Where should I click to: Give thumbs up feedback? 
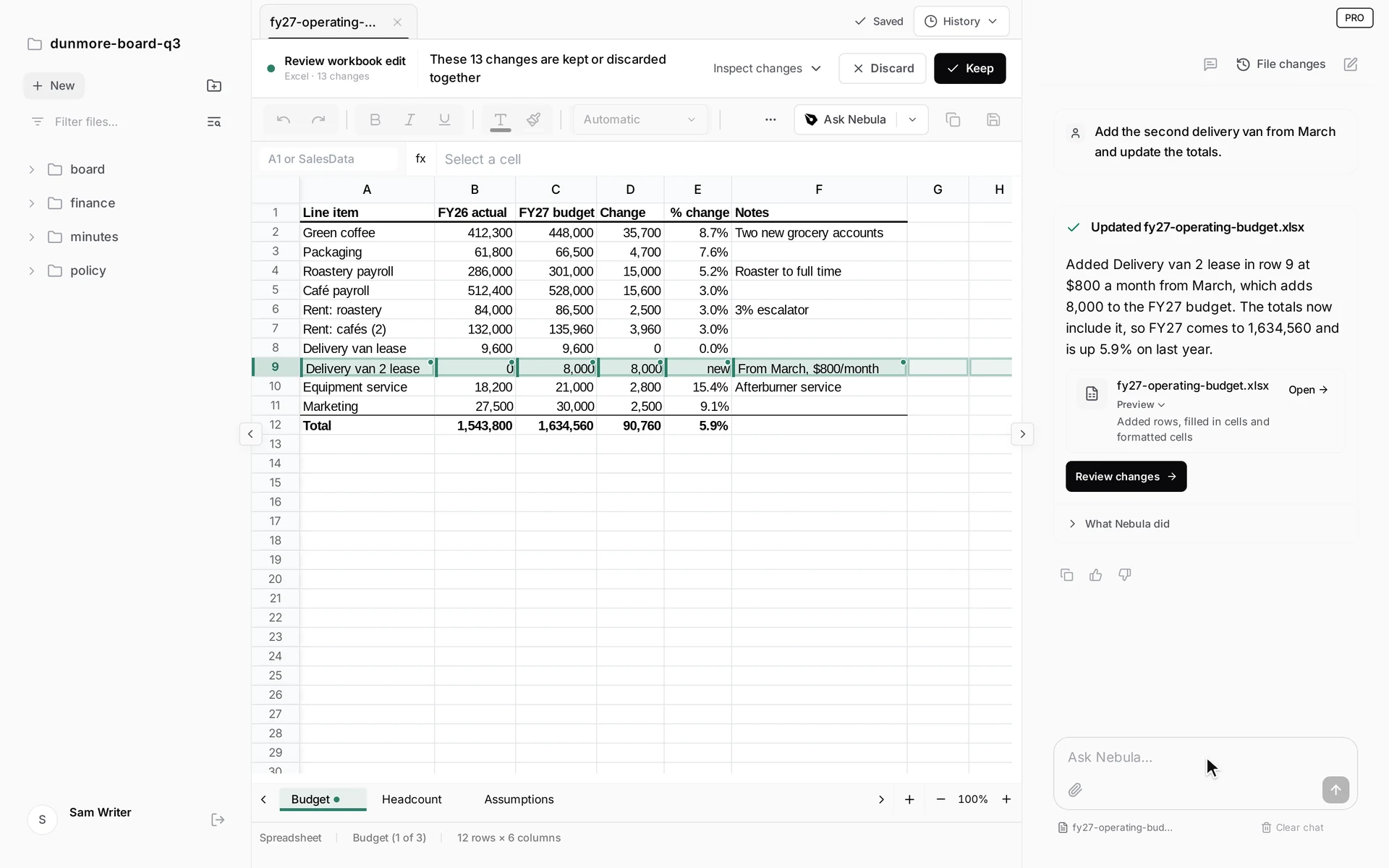click(1096, 575)
